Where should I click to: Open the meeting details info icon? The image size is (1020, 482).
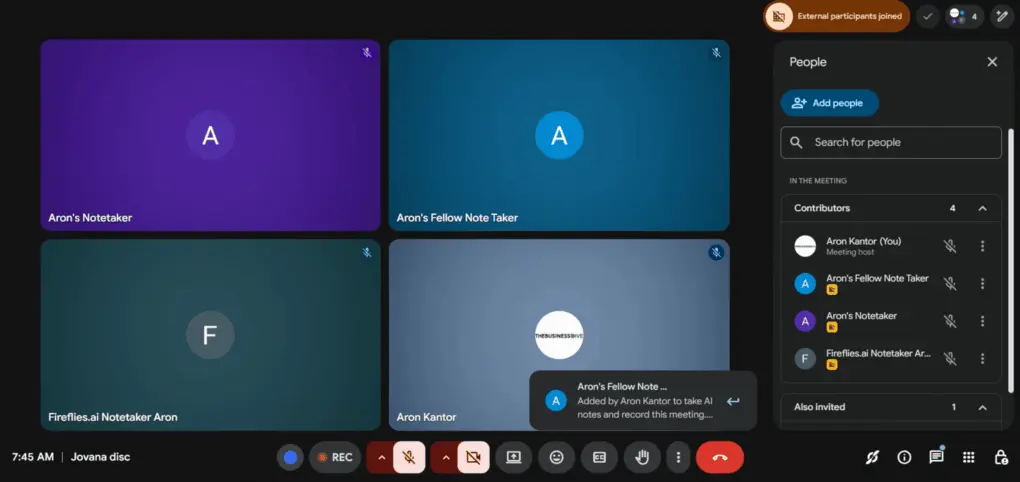point(904,457)
